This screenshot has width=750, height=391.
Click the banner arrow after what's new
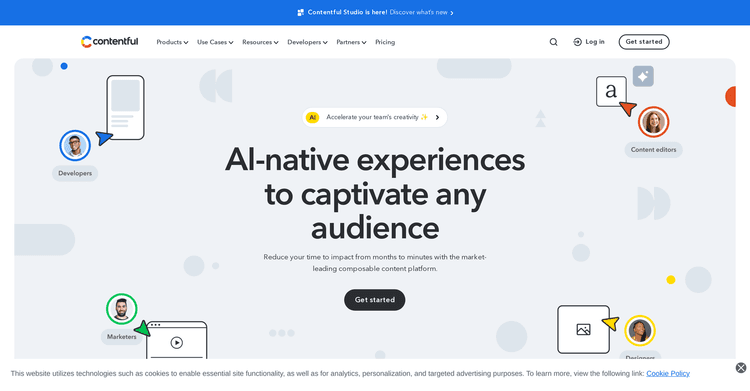pos(452,13)
